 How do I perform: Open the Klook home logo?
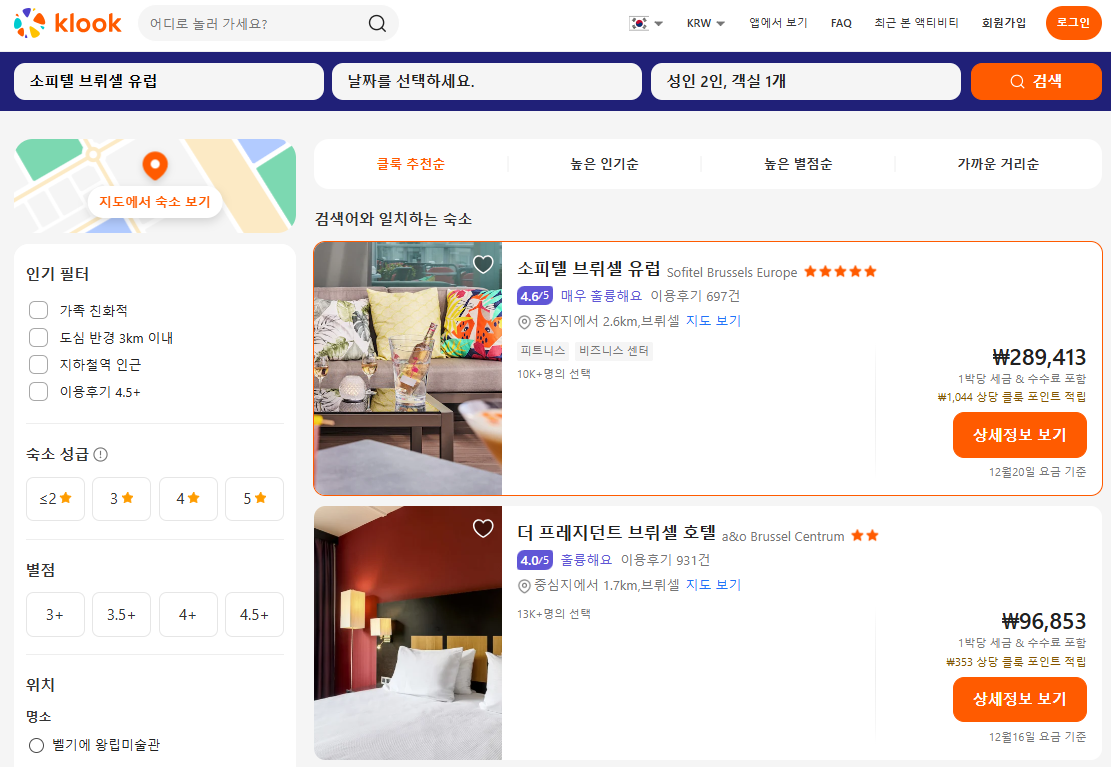67,23
